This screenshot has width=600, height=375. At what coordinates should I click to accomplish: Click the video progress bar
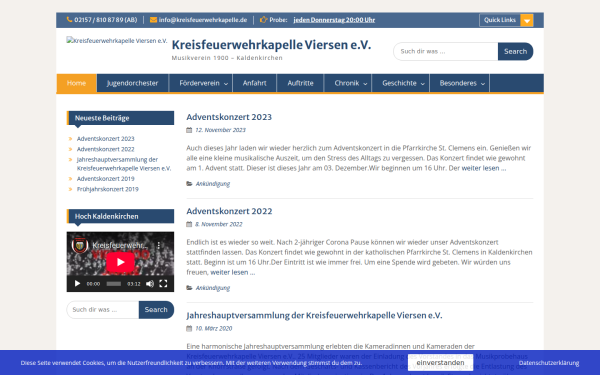point(114,284)
